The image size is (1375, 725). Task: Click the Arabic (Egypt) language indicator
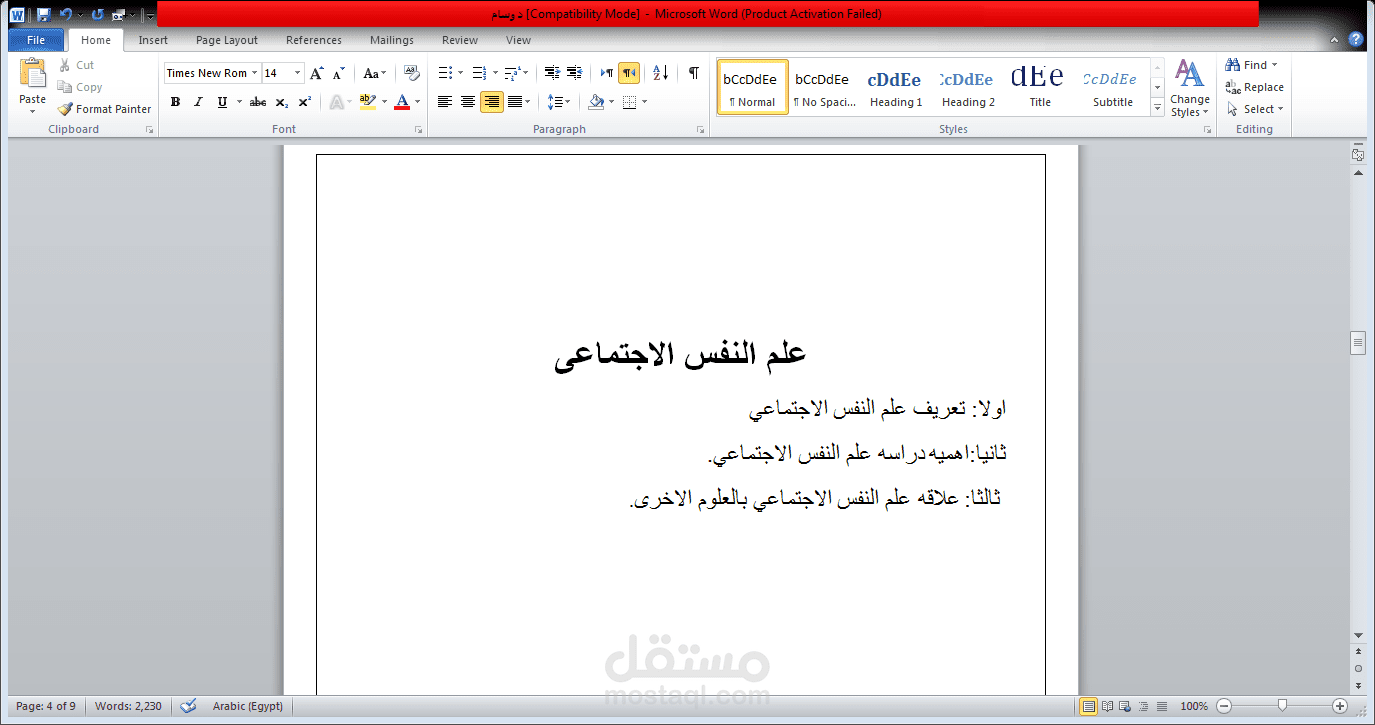(x=248, y=706)
